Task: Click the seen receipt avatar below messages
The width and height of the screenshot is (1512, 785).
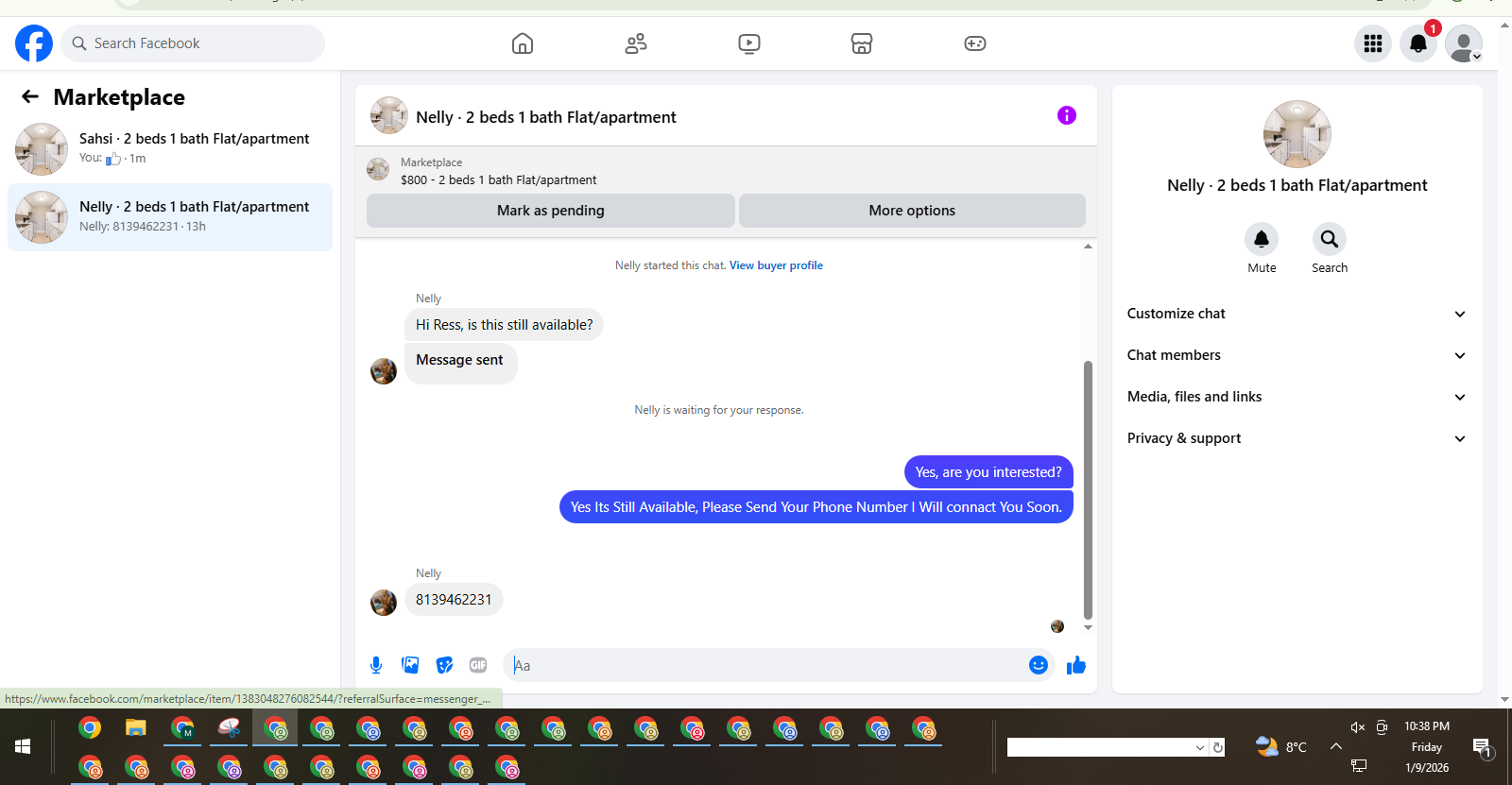Action: point(1057,626)
